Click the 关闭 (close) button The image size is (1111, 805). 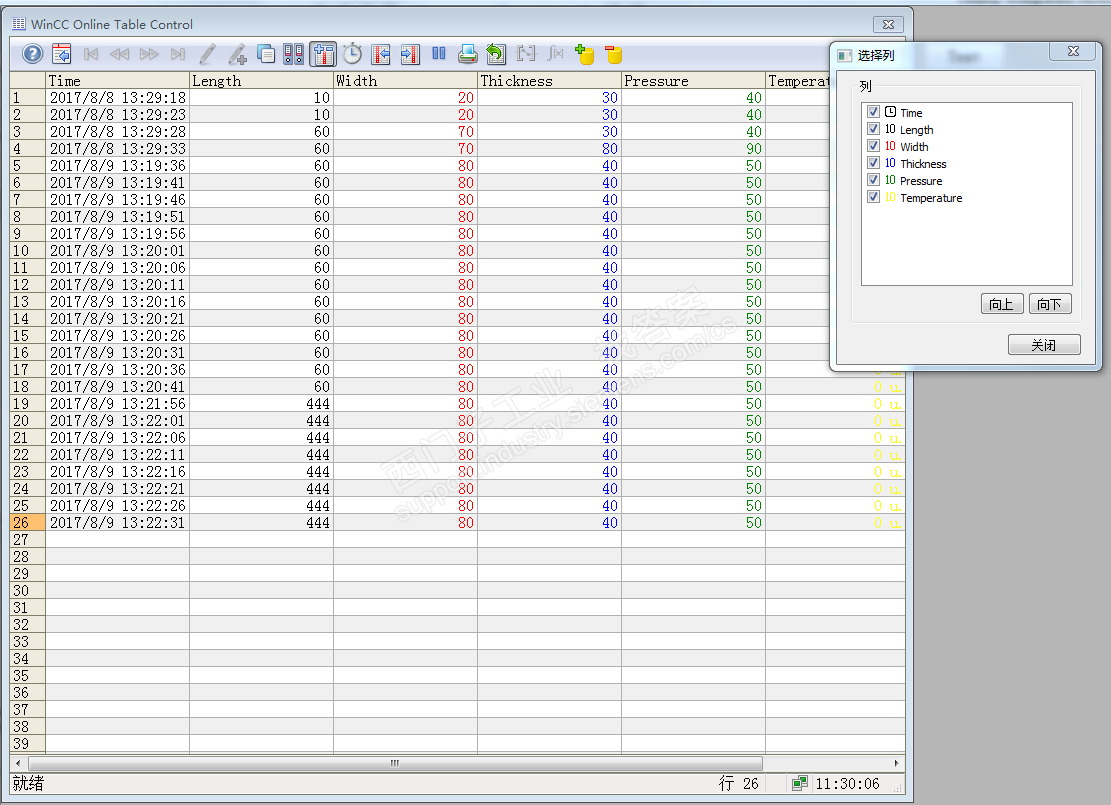(x=1044, y=345)
